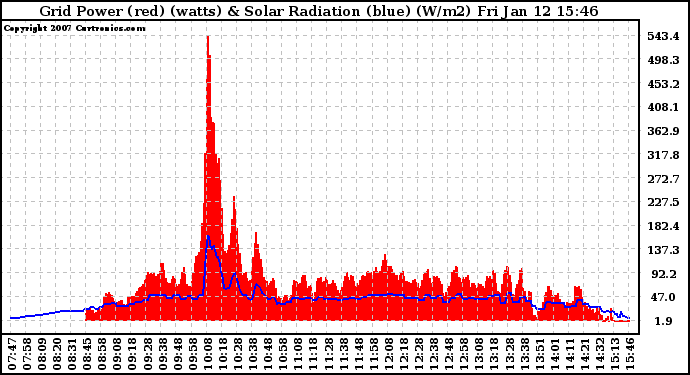Click the 15:13 time label
The height and width of the screenshot is (375, 690).
tap(615, 354)
